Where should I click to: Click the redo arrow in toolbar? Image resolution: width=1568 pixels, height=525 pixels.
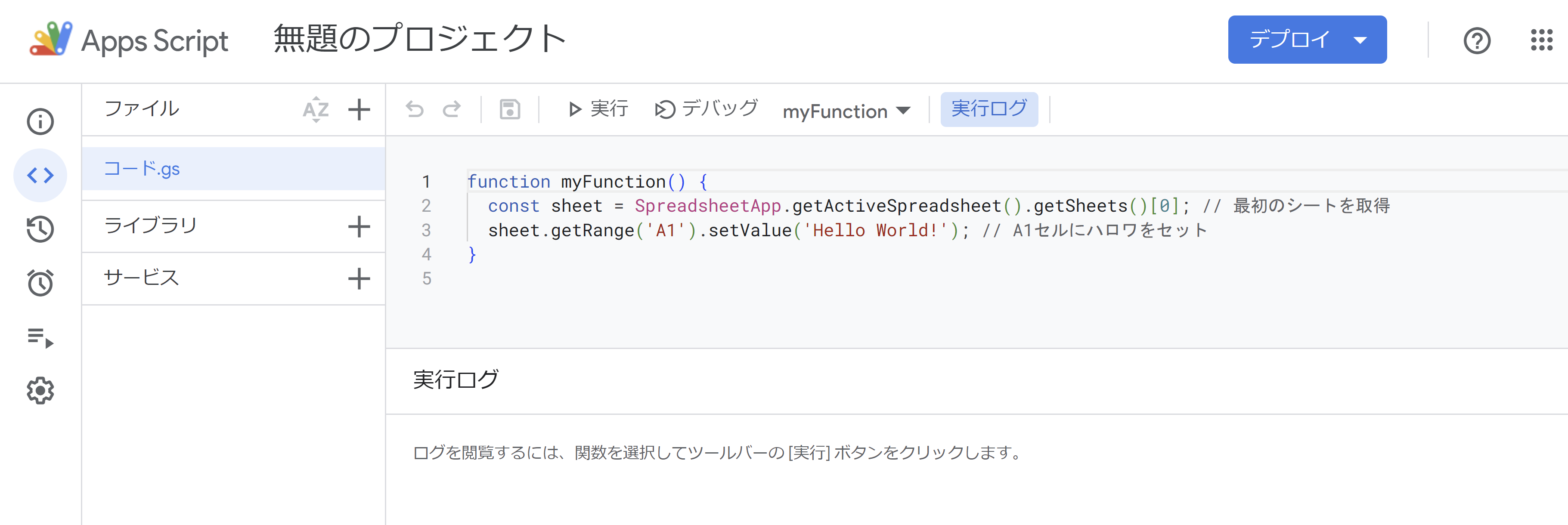(452, 109)
